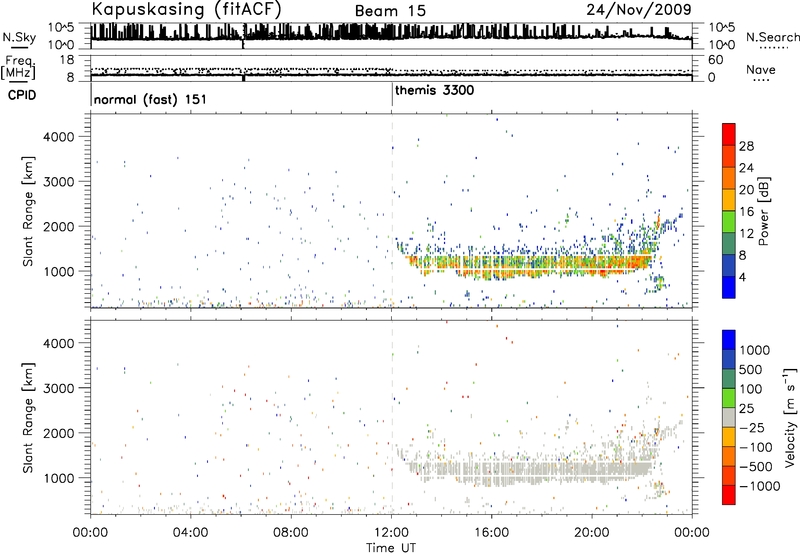Click the 'themis 3300' CPID text
This screenshot has width=800, height=554.
[434, 90]
